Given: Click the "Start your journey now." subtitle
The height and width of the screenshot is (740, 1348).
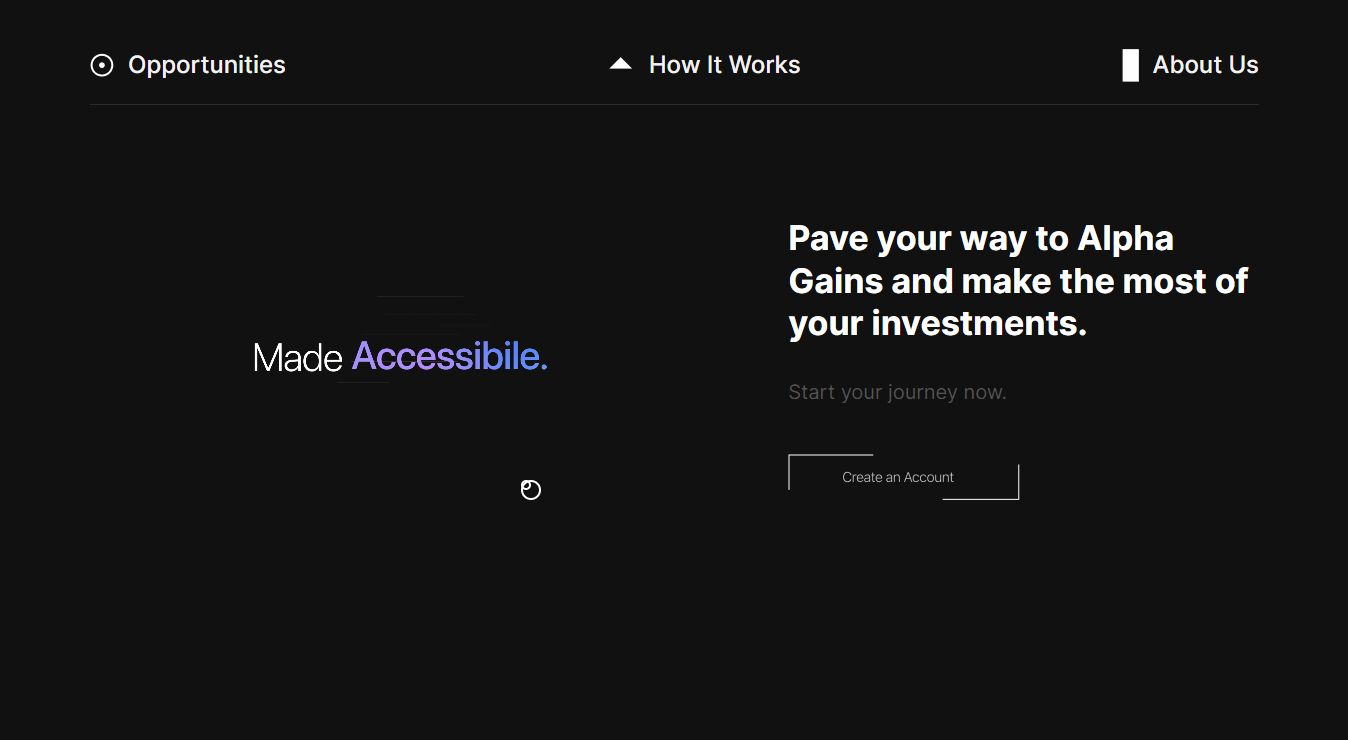Looking at the screenshot, I should click(897, 392).
